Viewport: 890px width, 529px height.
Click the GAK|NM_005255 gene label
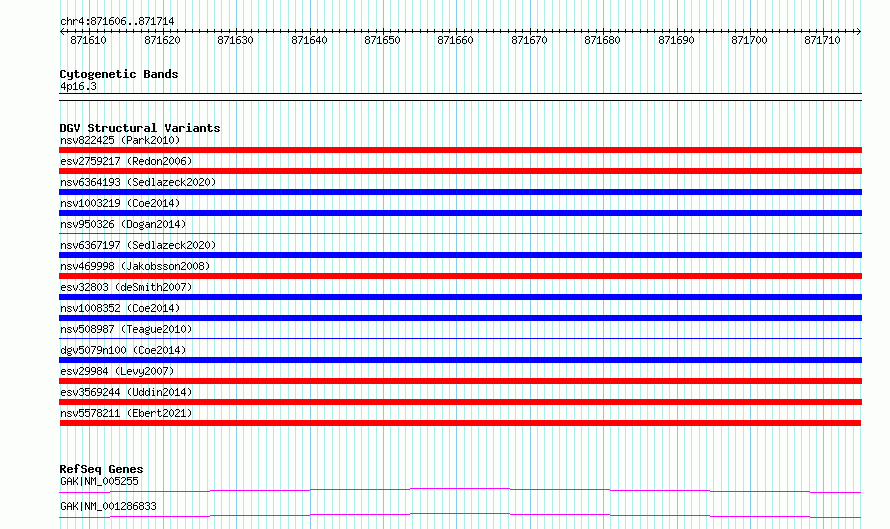(99, 481)
